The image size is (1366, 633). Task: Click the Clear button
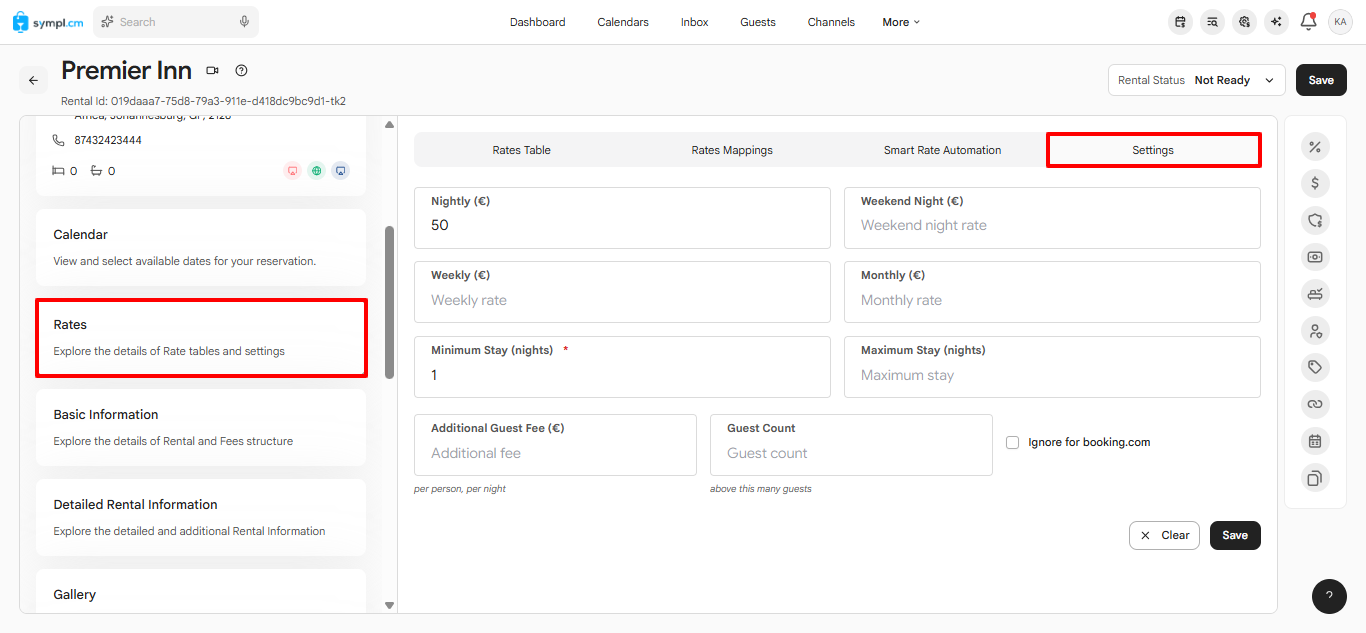1164,535
